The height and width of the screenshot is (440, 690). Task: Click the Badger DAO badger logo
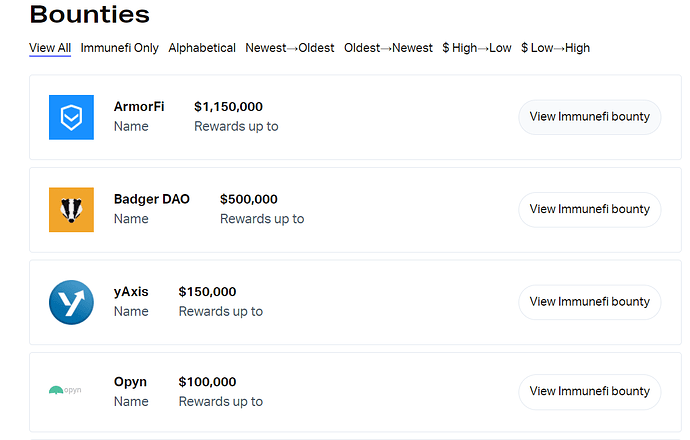click(71, 209)
